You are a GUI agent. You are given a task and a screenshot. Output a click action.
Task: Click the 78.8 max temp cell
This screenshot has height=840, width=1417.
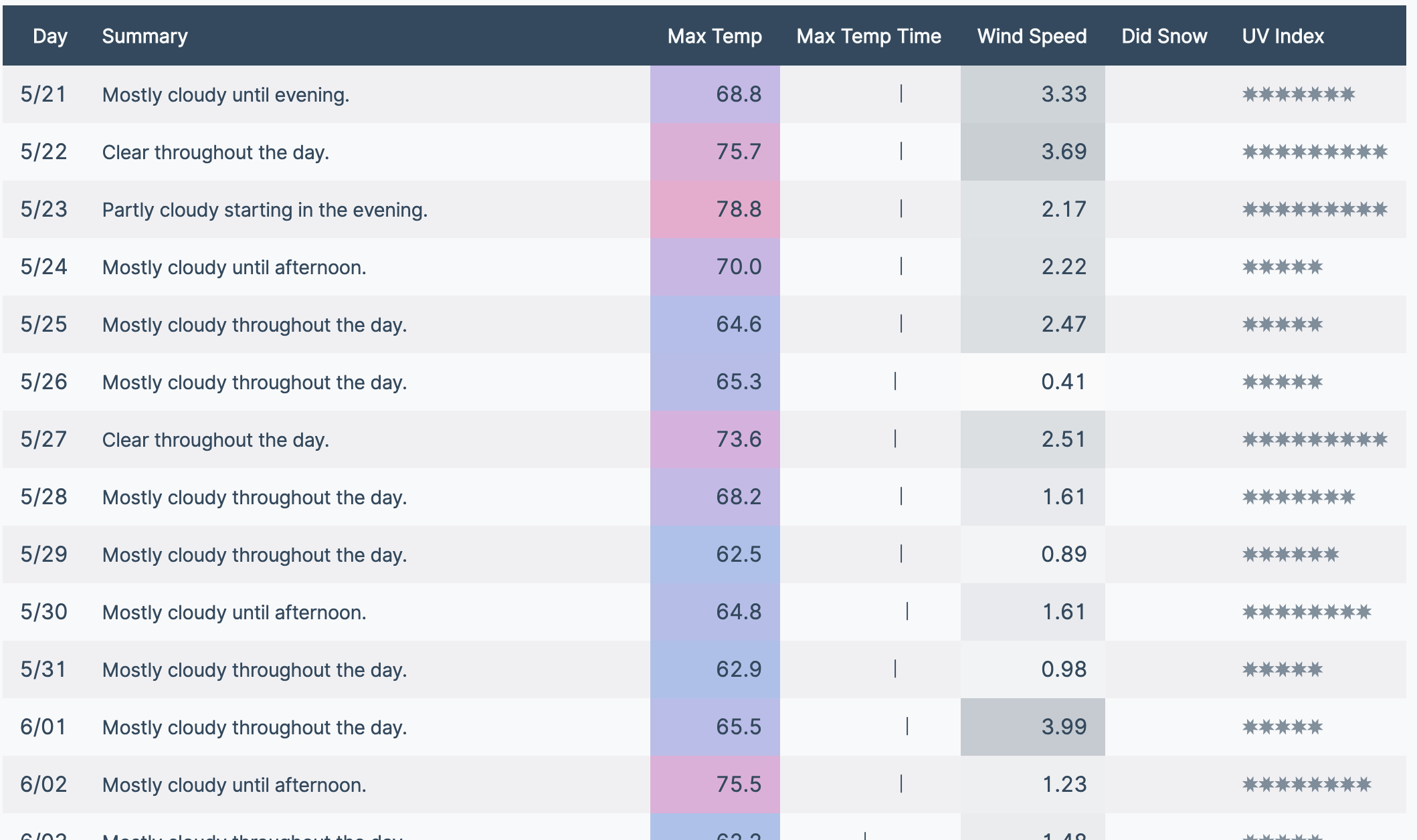tap(715, 209)
